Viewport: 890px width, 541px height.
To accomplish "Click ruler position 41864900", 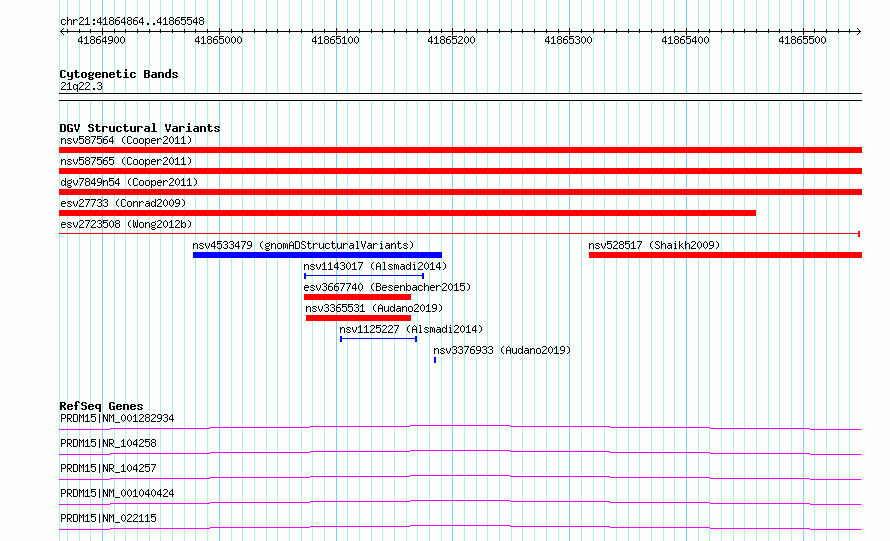I will [101, 40].
